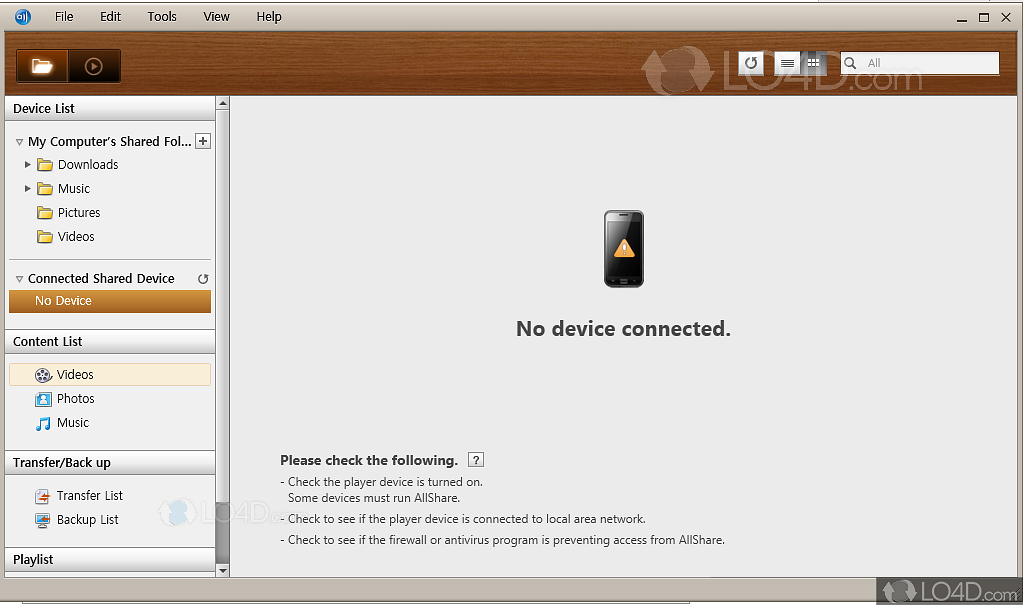Expand the Downloads folder arrow
Viewport: 1023px width, 605px height.
(x=27, y=164)
